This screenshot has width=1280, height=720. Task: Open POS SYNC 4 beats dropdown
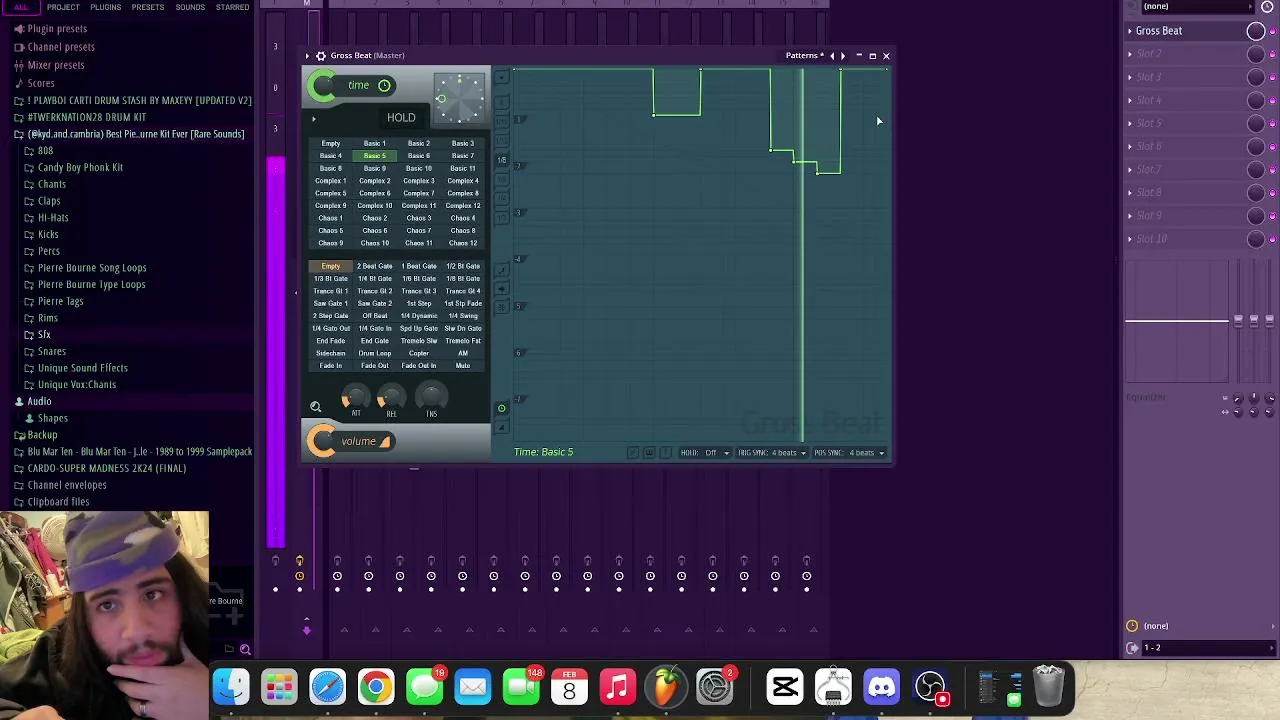849,453
